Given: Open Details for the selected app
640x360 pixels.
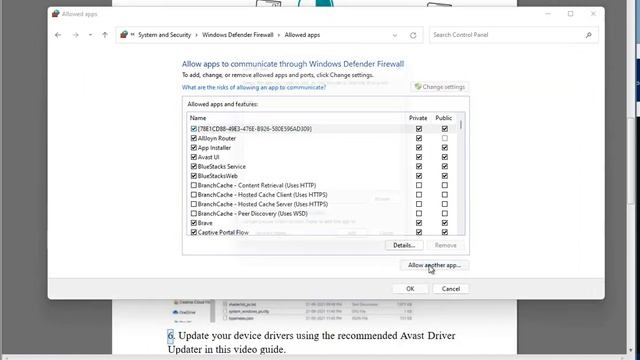Looking at the screenshot, I should point(404,245).
